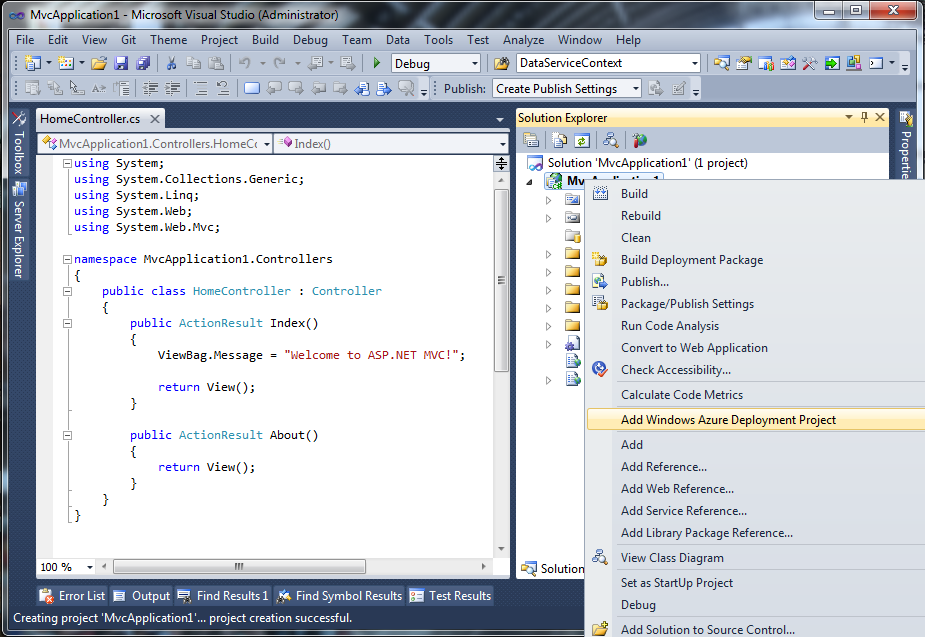Viewport: 925px width, 637px height.
Task: Open Solution Explorer from the toolbar icon
Action: [x=721, y=63]
